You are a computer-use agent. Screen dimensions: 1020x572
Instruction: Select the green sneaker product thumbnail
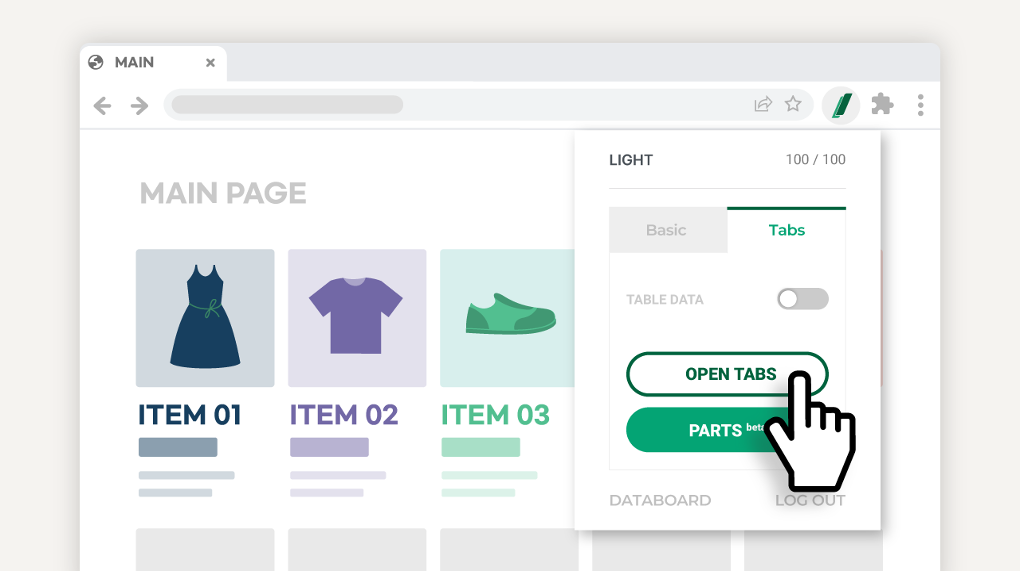508,318
